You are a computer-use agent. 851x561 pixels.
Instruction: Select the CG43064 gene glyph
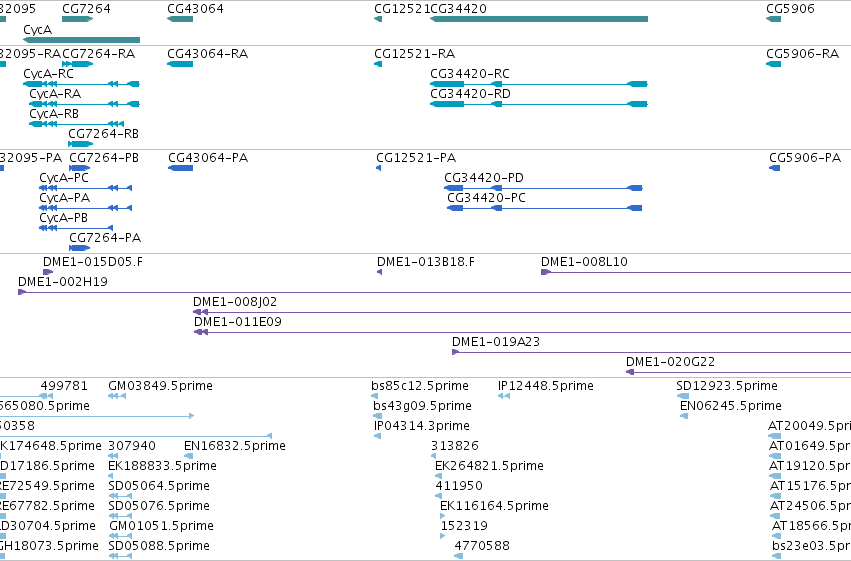(180, 19)
